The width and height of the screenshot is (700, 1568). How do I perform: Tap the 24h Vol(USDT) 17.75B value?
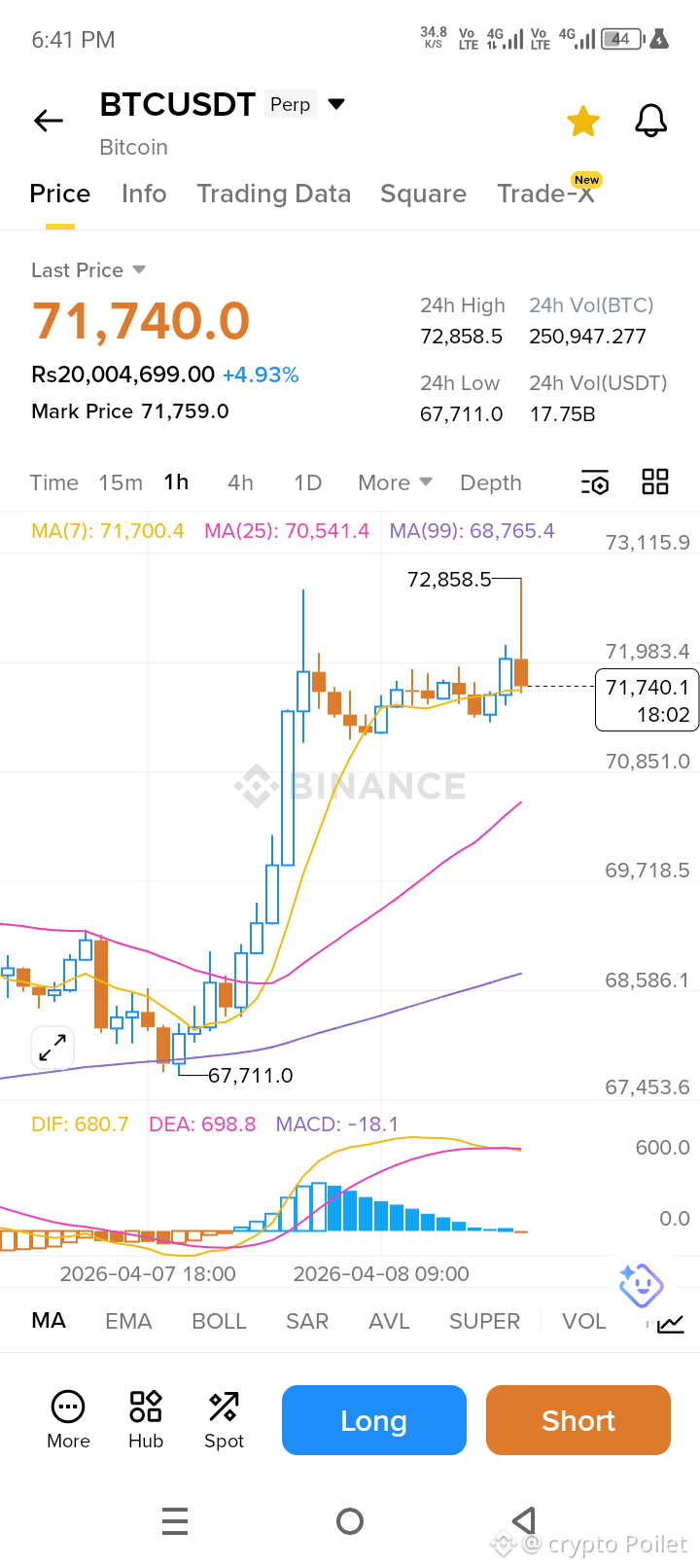[x=562, y=414]
